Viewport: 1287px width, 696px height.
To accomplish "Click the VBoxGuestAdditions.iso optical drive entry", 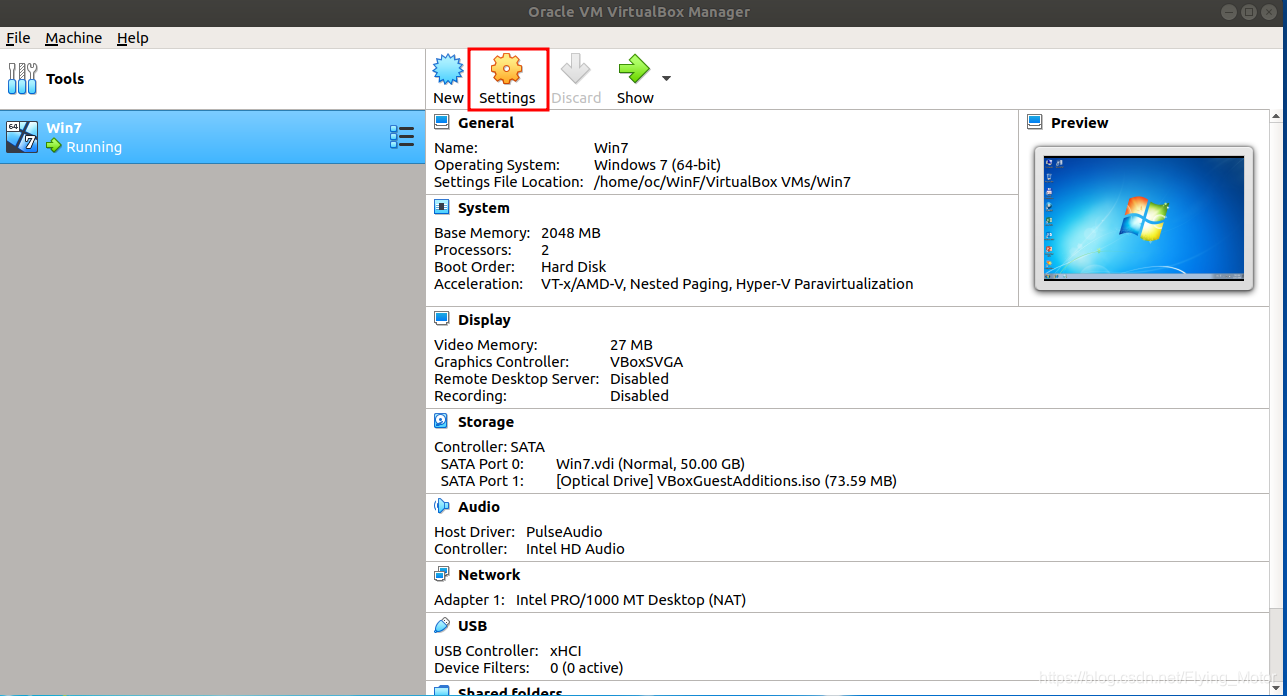I will click(x=726, y=481).
